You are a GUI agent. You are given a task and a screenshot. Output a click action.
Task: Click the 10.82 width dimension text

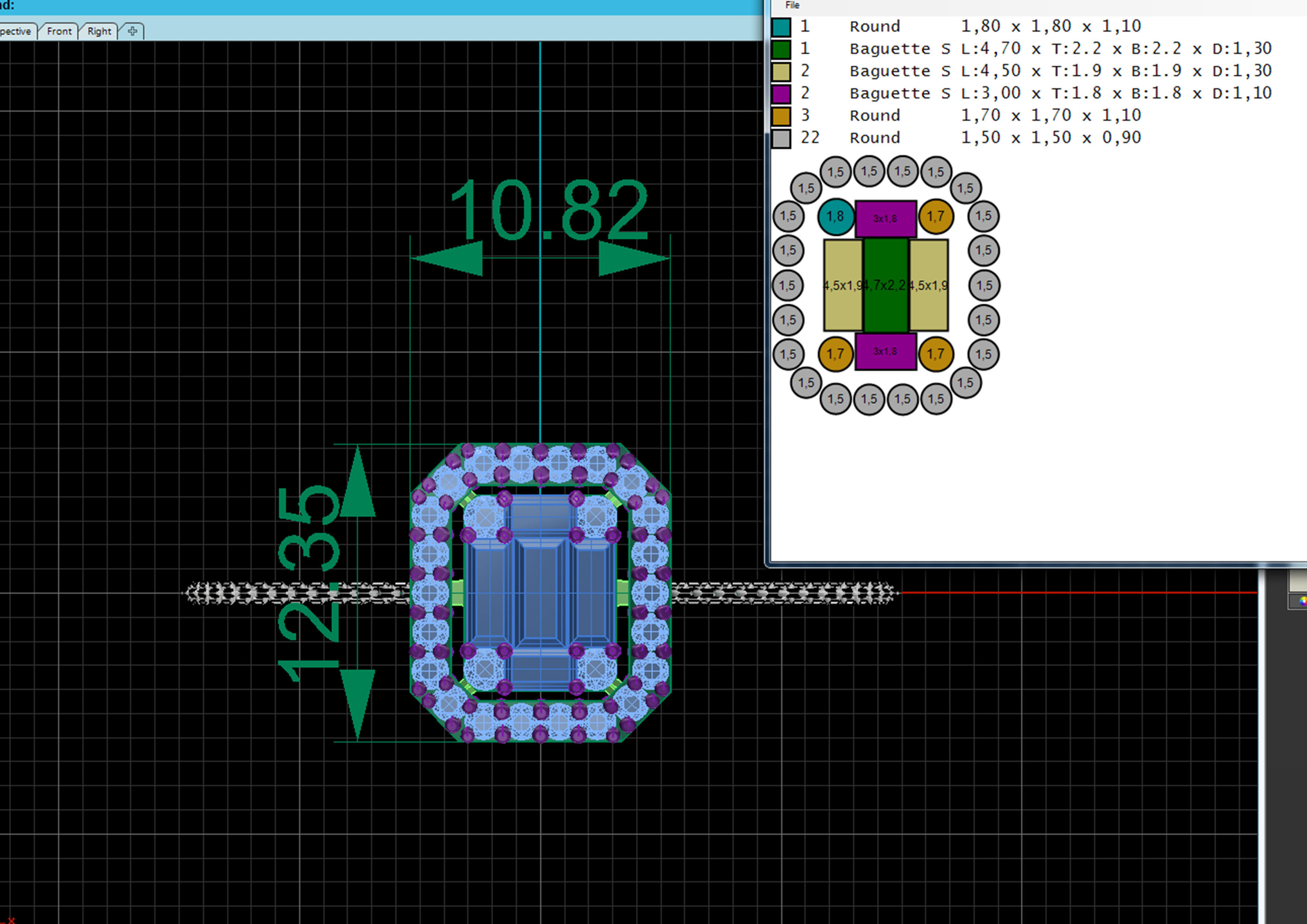(549, 209)
